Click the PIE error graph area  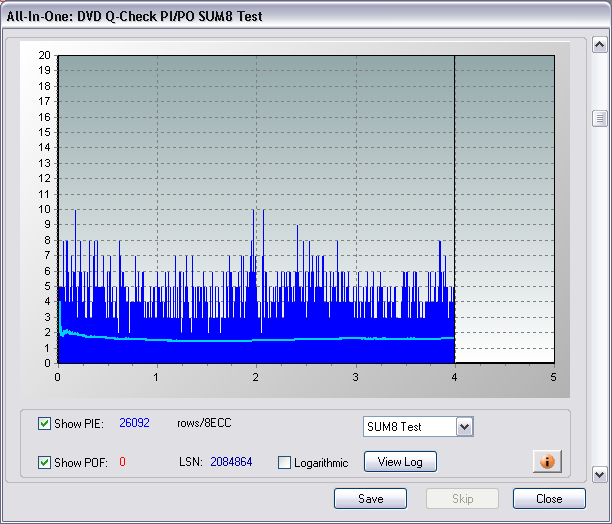tap(306, 209)
